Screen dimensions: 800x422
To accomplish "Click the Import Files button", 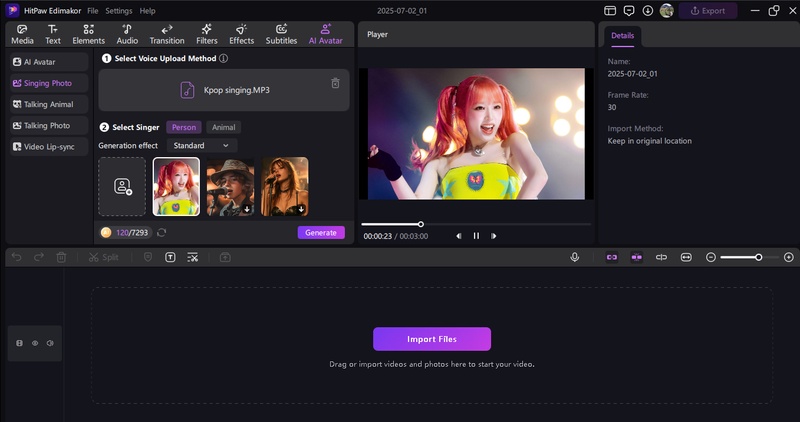I will (432, 339).
